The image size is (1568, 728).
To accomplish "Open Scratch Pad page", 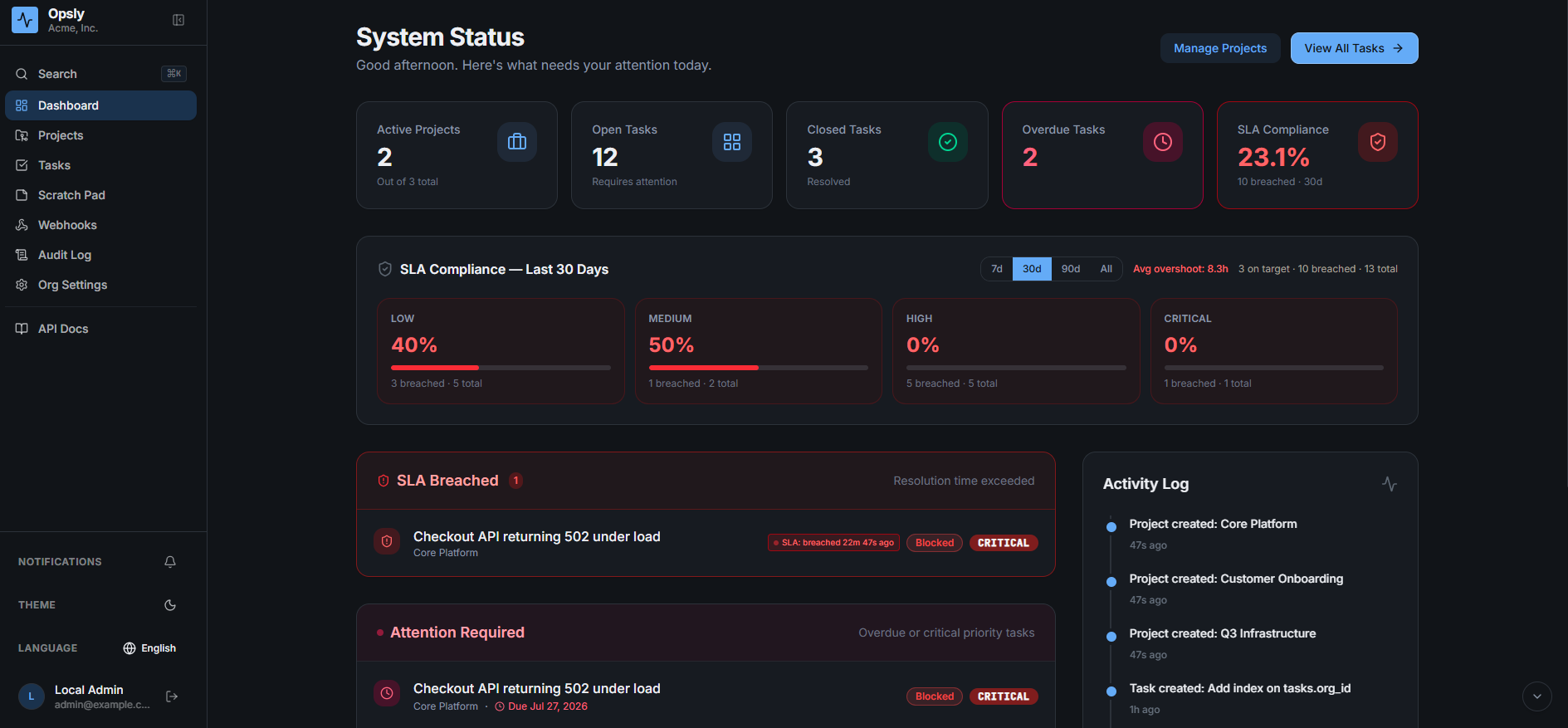I will tap(100, 195).
